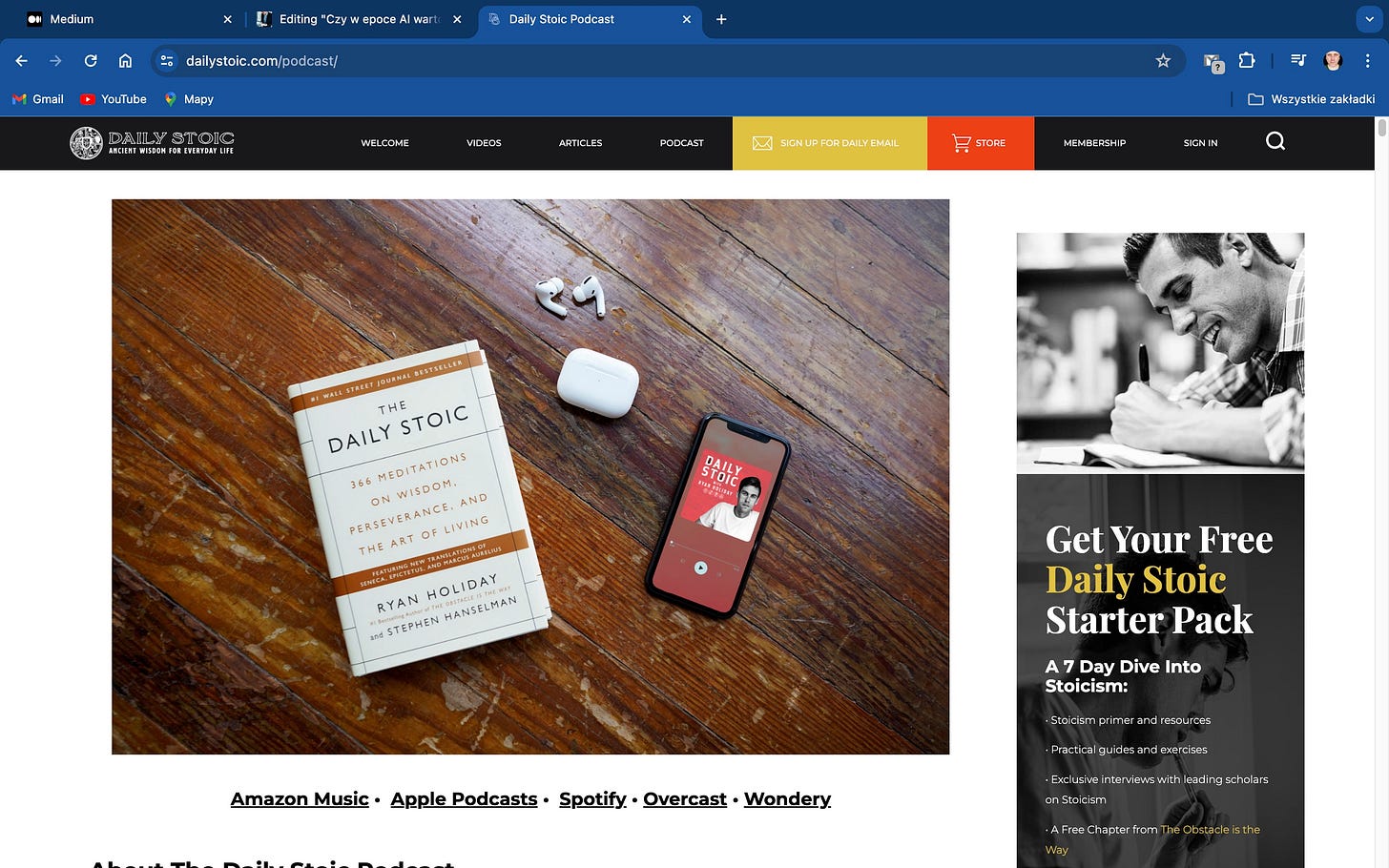1389x868 pixels.
Task: Open the extension icon with question mark badge
Action: point(1213,62)
